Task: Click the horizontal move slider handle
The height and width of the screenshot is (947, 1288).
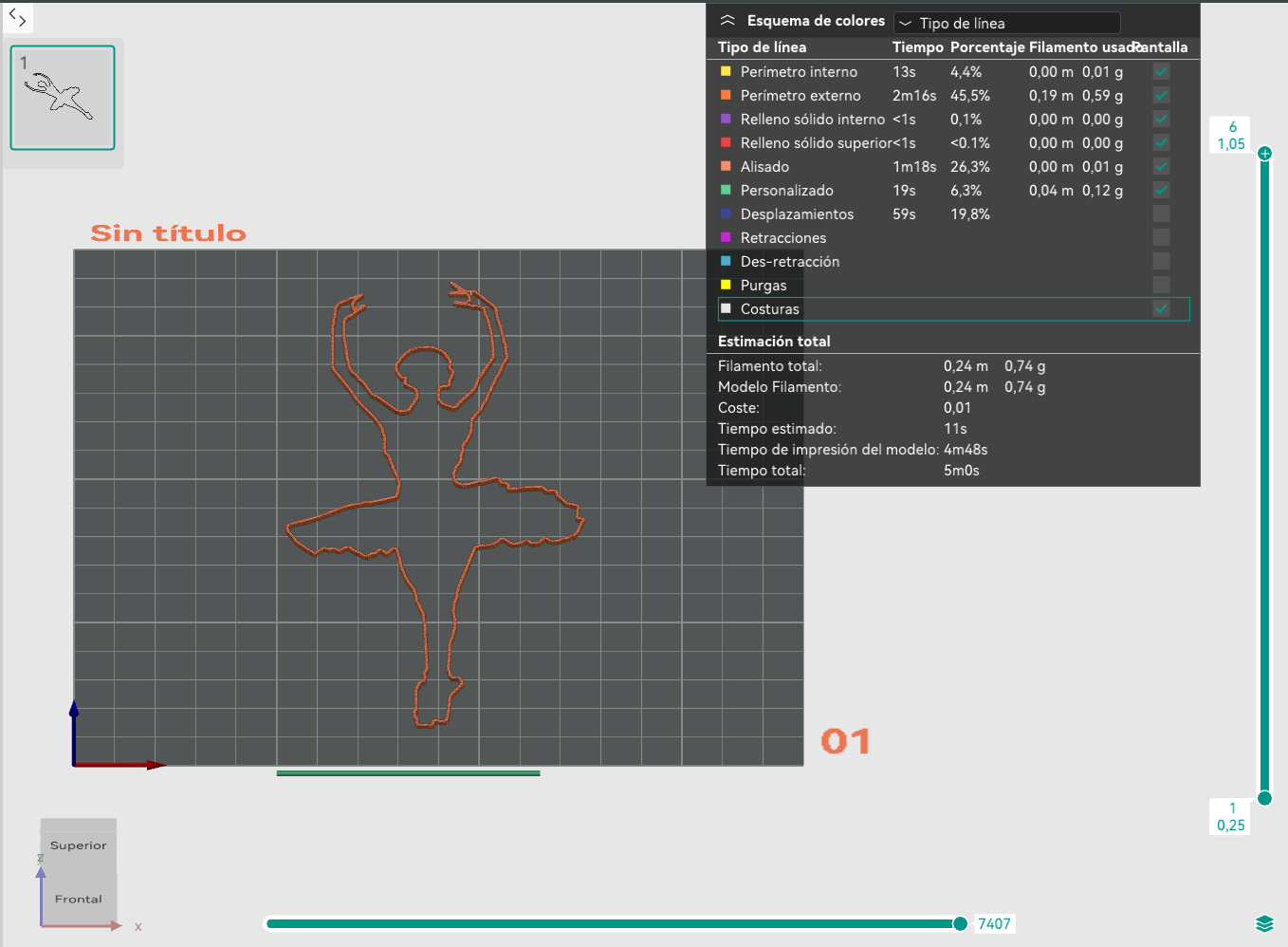Action: 960,923
